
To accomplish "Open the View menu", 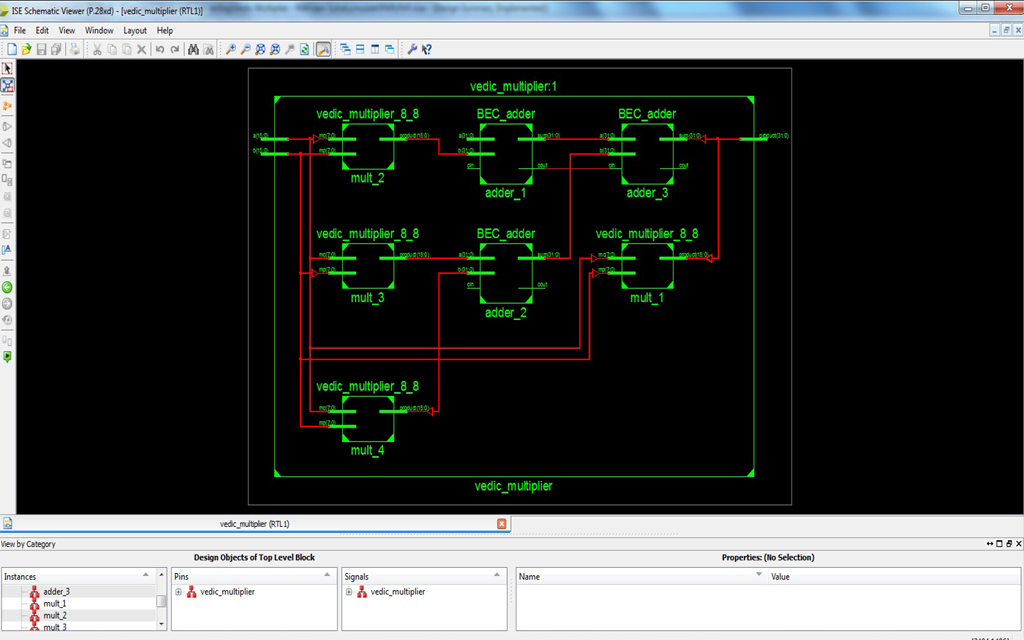I will 67,31.
